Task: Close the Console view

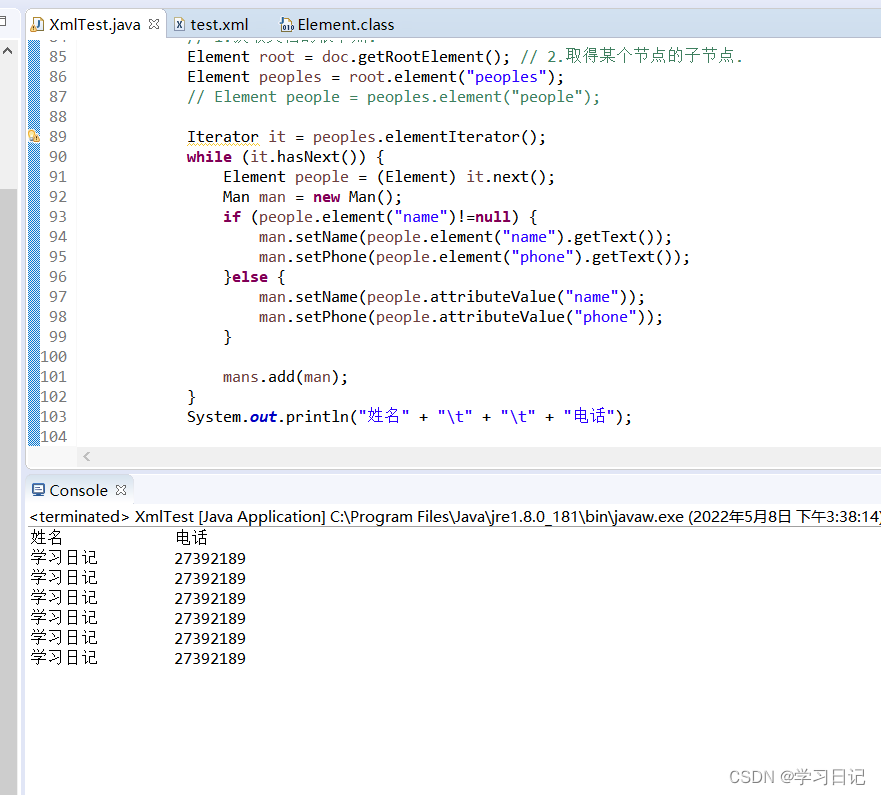Action: 121,490
